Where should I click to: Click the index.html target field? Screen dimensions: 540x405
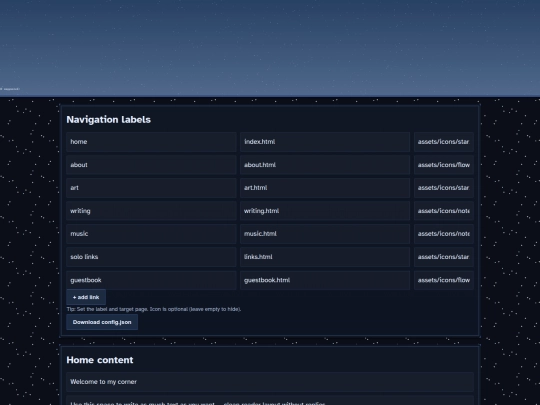click(x=325, y=142)
